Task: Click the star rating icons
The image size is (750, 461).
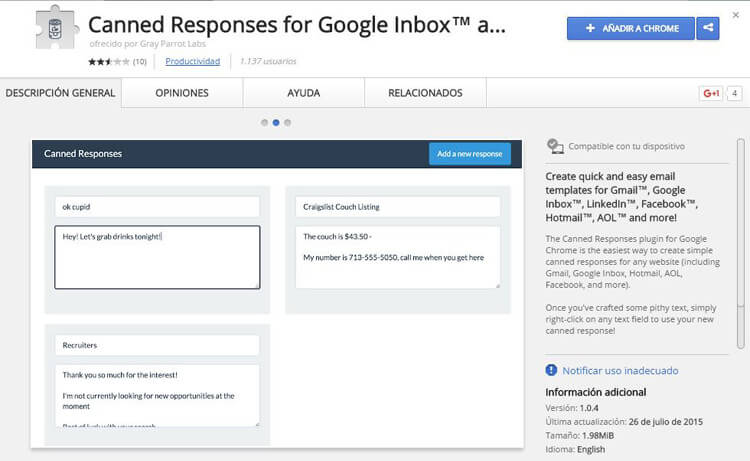Action: [109, 61]
